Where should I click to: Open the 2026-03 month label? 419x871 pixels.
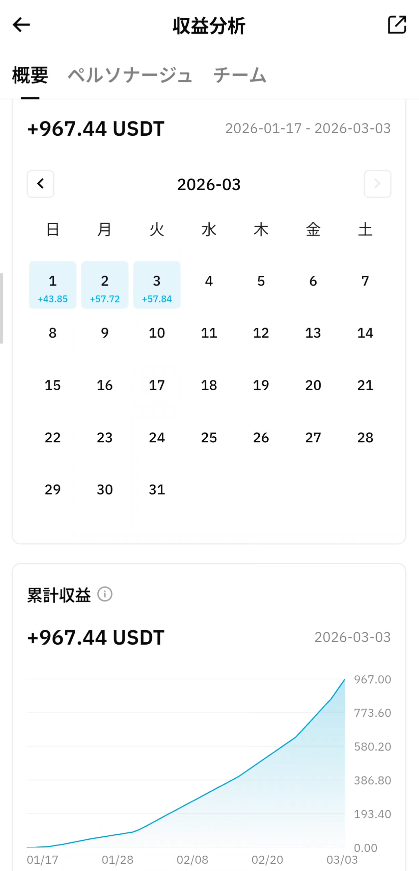[209, 184]
